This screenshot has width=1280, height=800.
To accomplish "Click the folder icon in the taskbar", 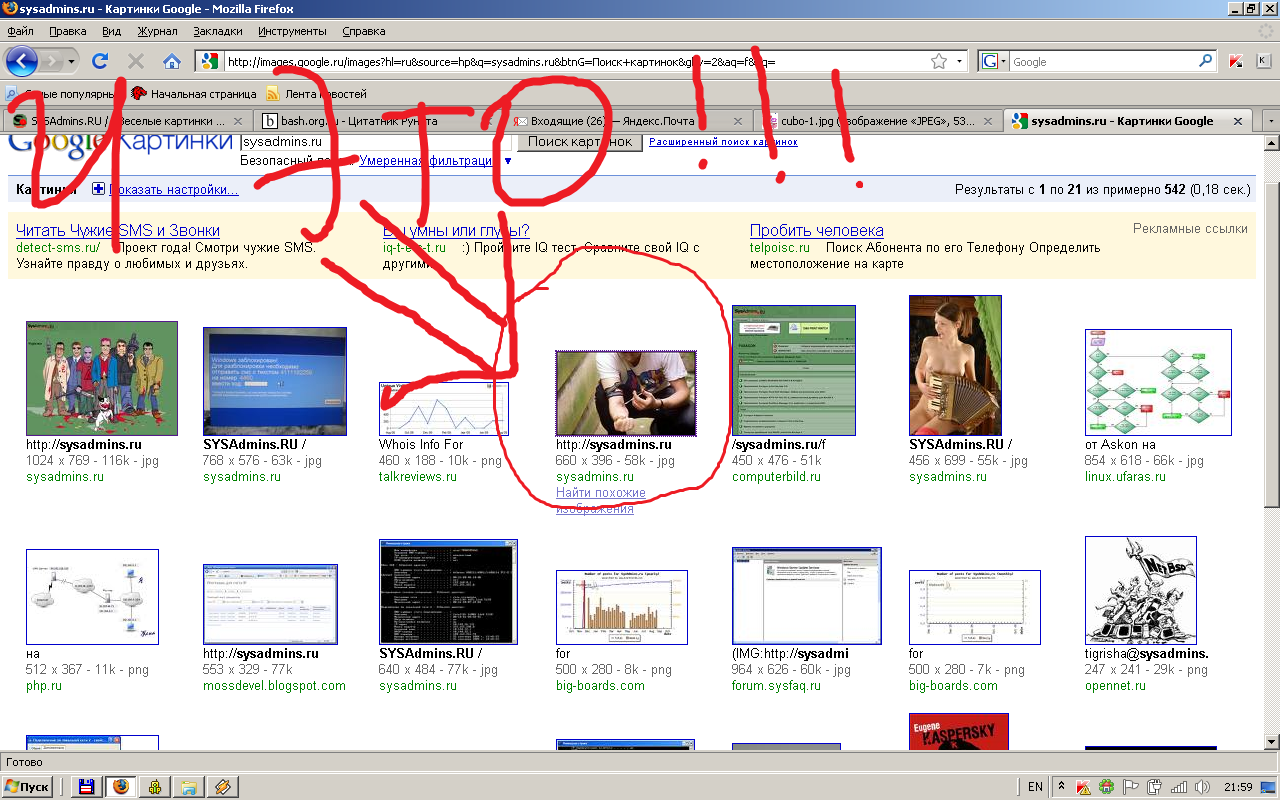I will [187, 786].
